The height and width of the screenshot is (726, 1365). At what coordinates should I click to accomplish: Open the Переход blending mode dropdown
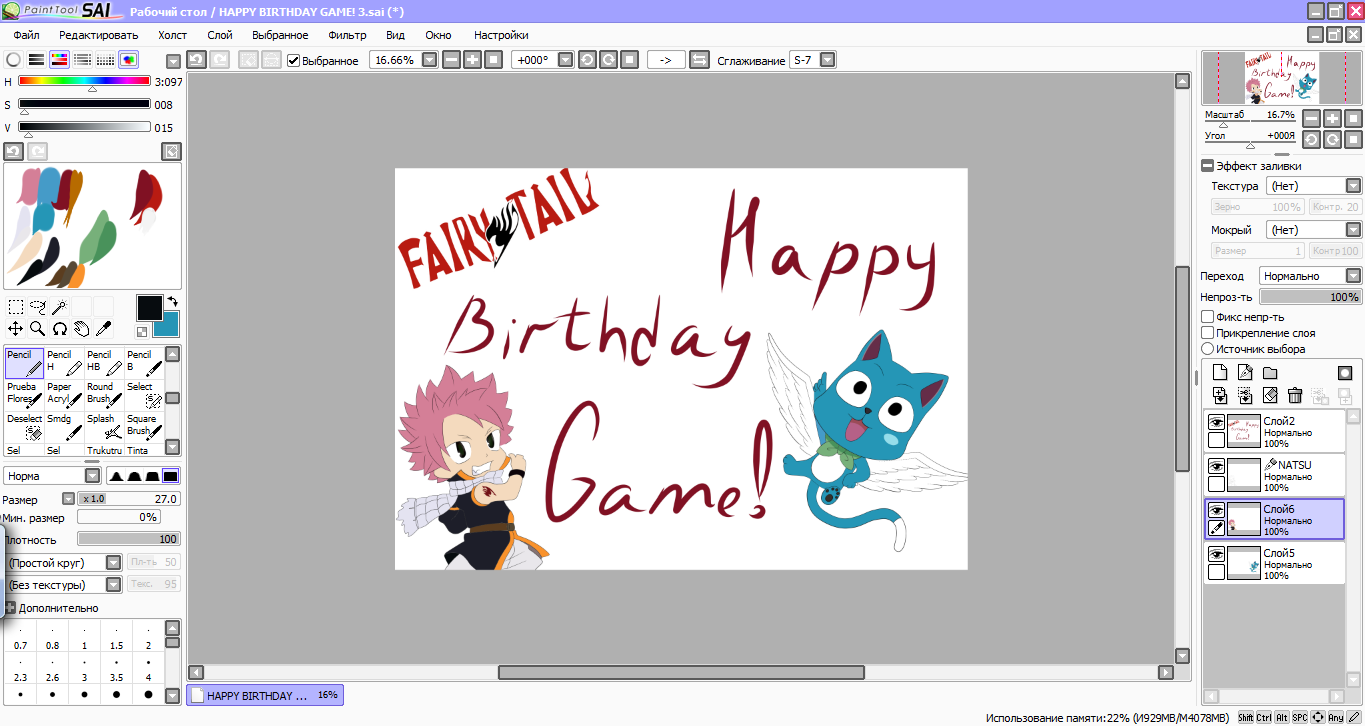[1310, 276]
